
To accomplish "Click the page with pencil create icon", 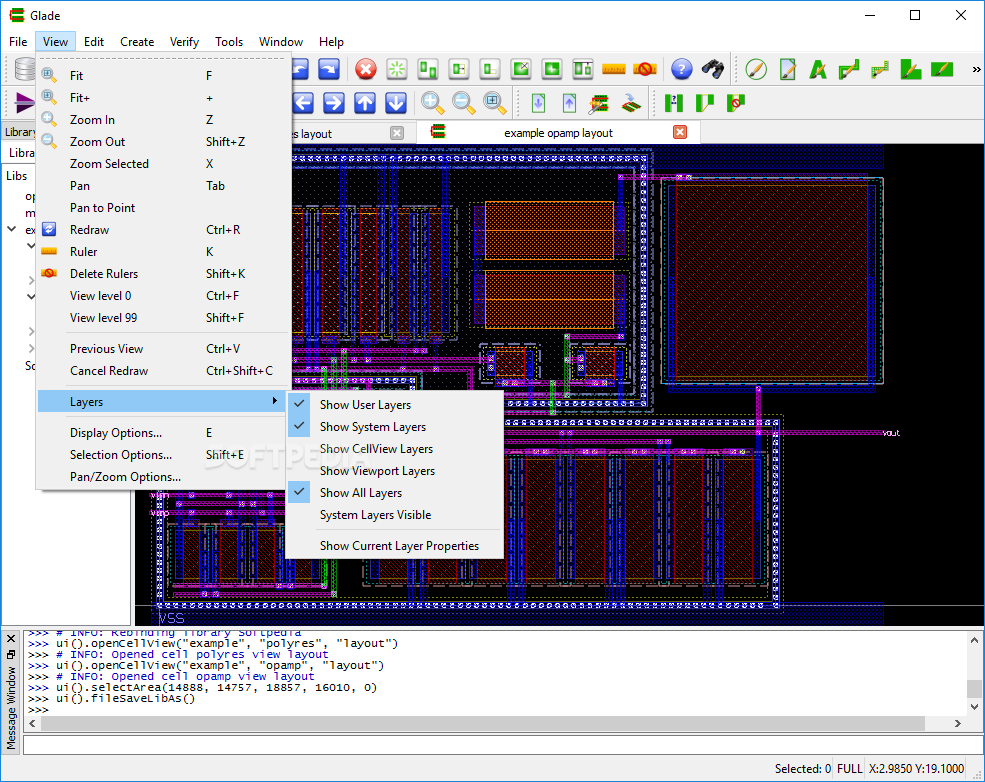I will click(787, 69).
